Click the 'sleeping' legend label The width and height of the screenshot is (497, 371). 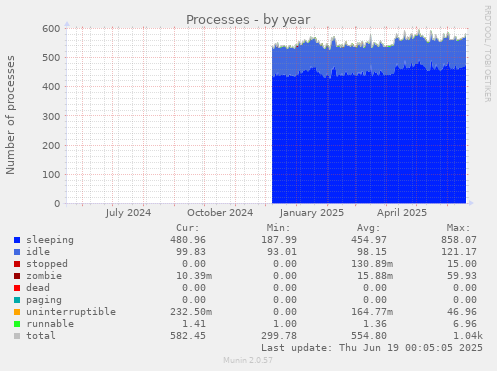(50, 240)
